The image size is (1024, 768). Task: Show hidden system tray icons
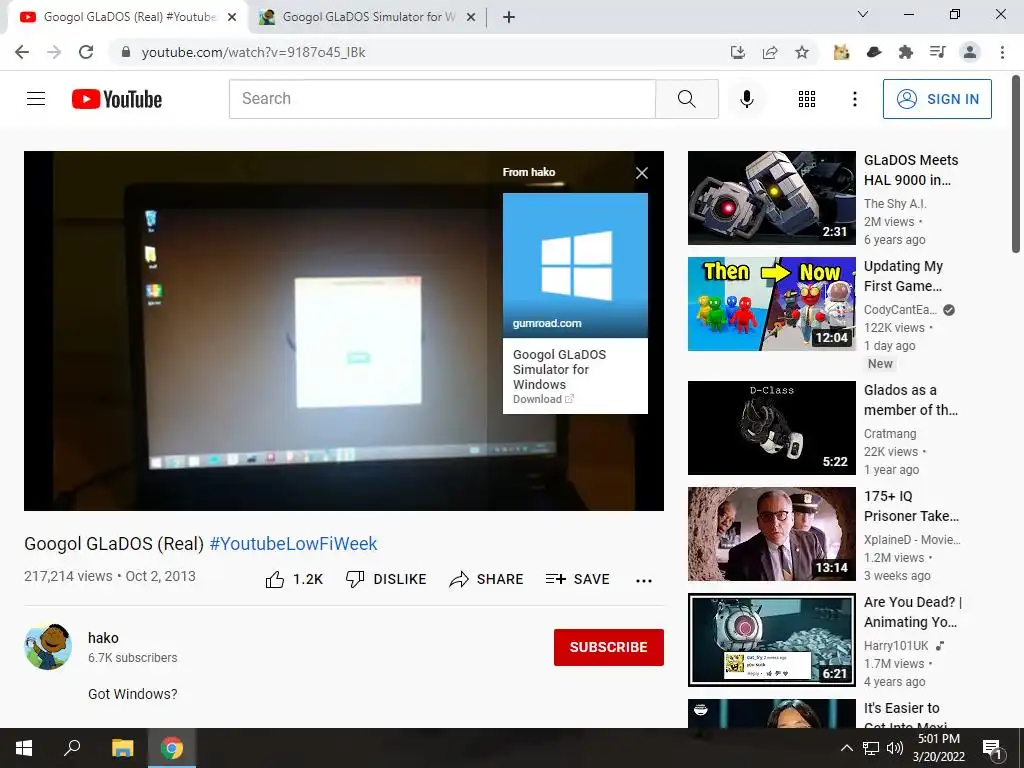coord(846,748)
